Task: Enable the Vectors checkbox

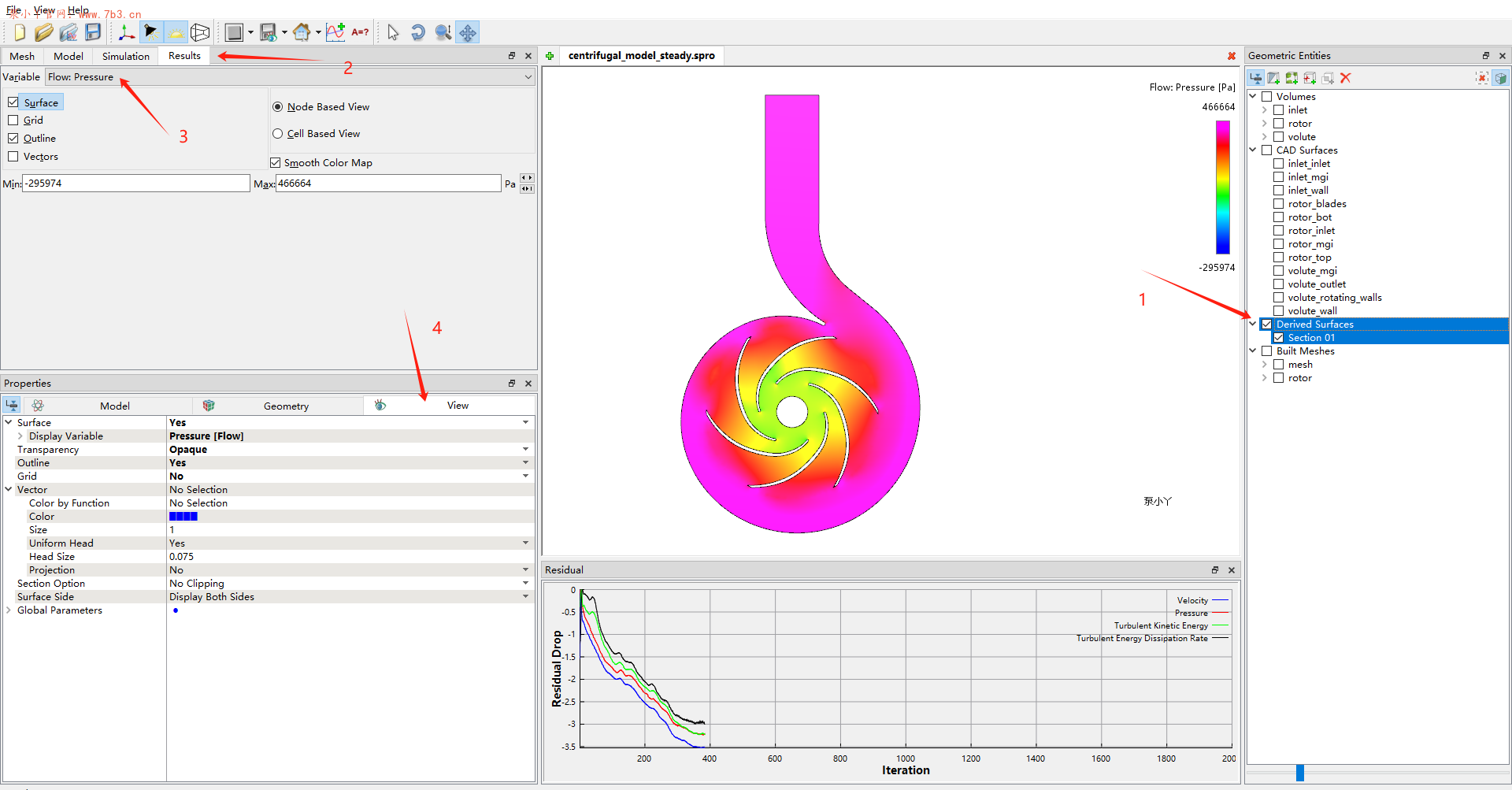Action: point(13,157)
